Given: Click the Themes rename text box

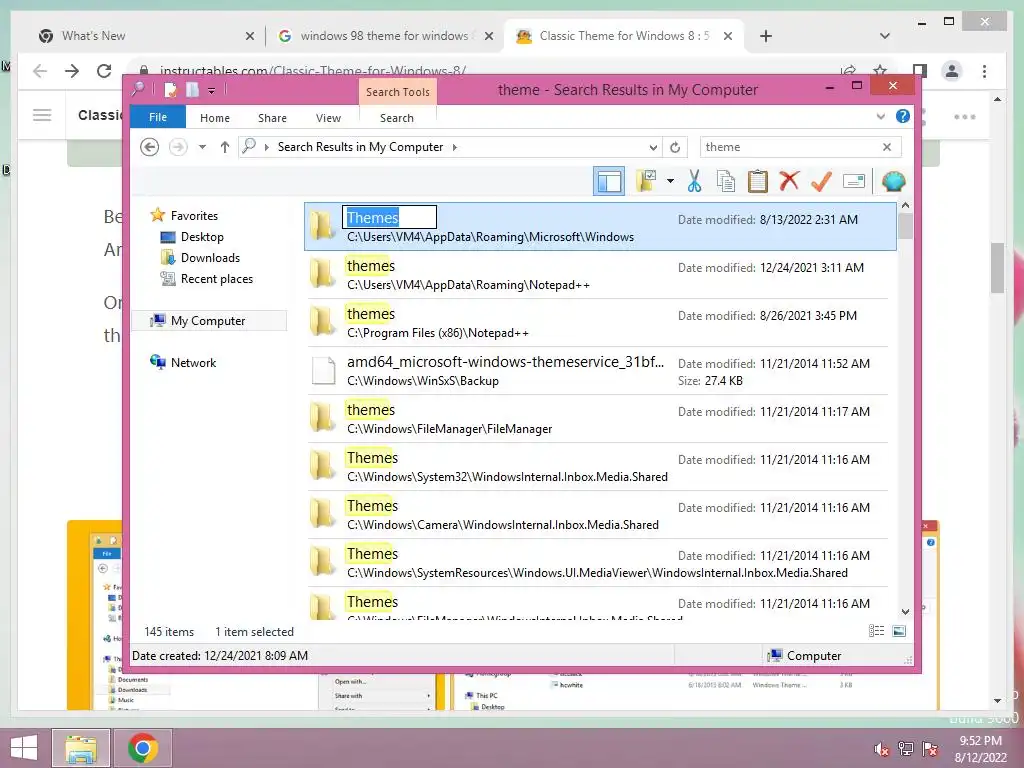Looking at the screenshot, I should (389, 217).
